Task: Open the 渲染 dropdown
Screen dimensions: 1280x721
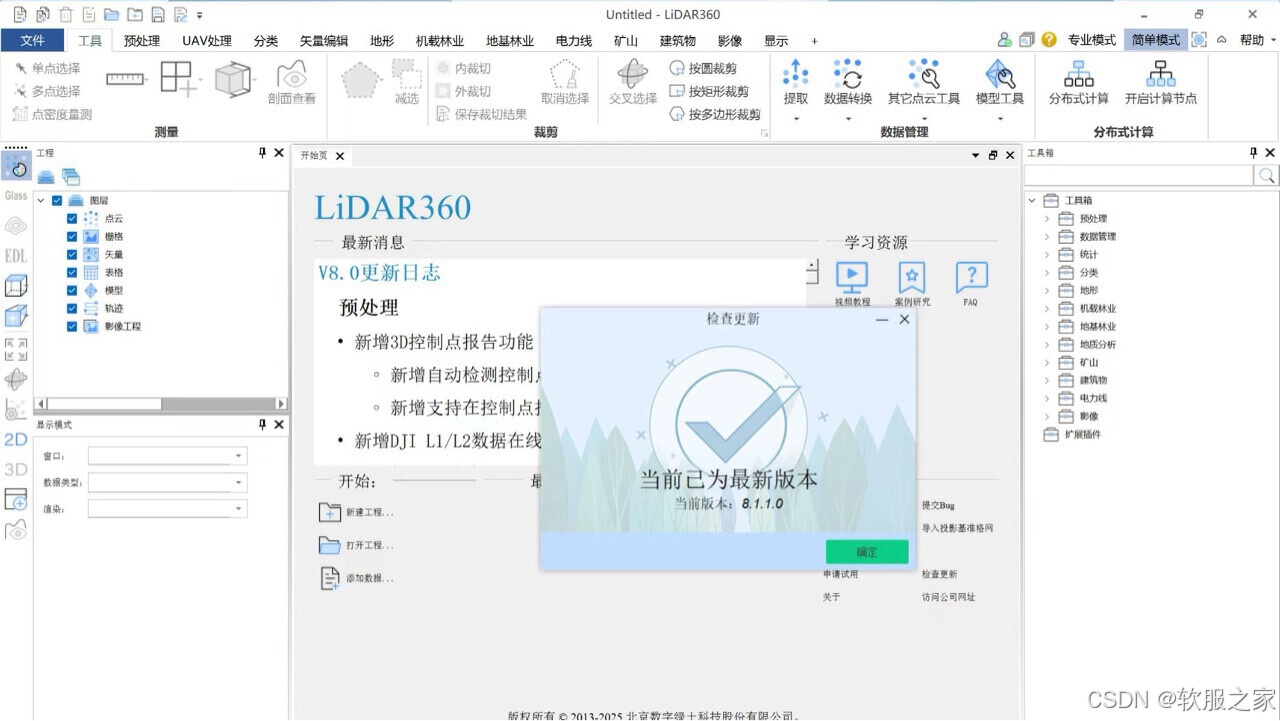Action: pyautogui.click(x=167, y=508)
